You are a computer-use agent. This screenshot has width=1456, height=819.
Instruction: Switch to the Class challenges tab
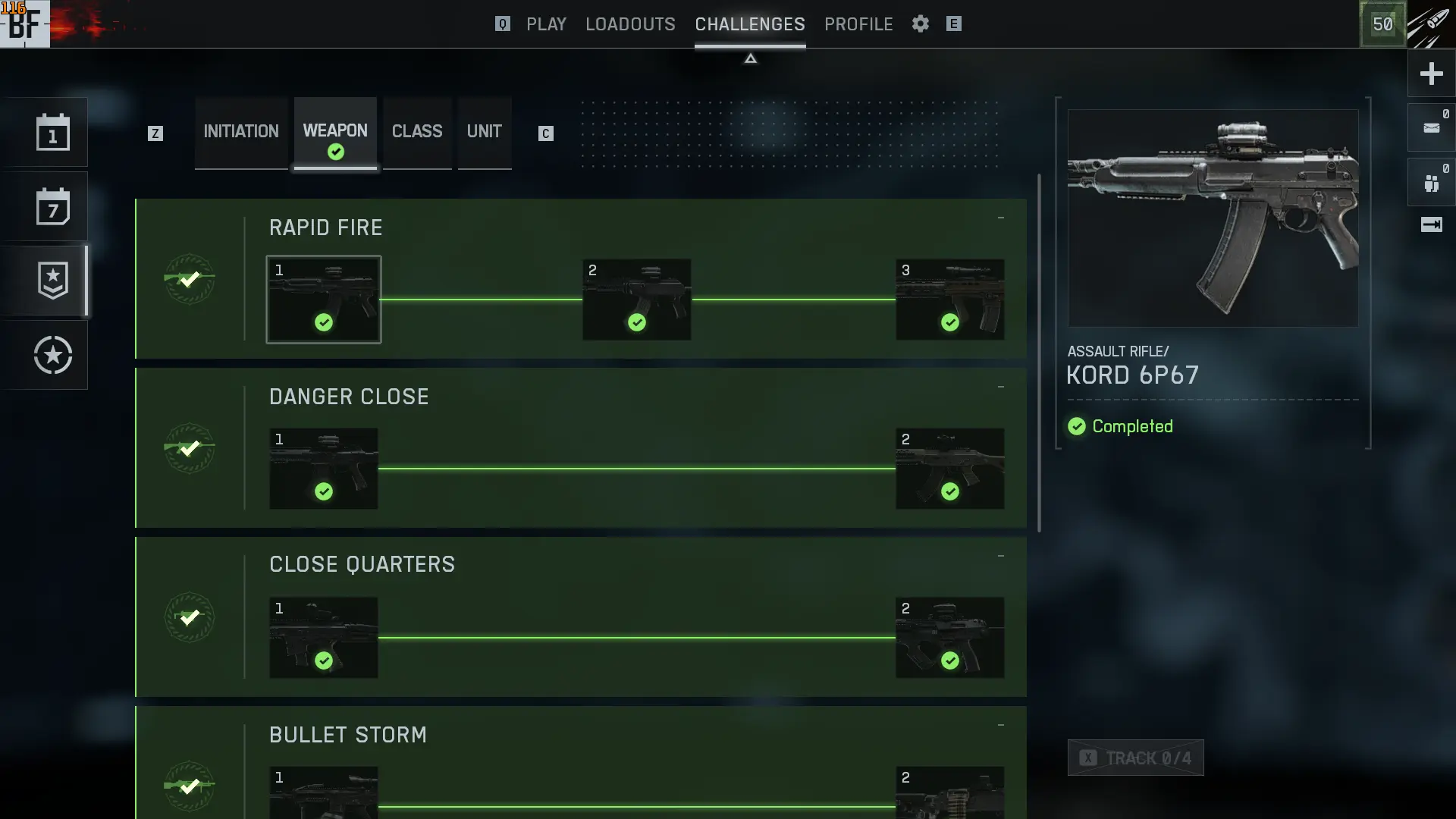[x=417, y=132]
